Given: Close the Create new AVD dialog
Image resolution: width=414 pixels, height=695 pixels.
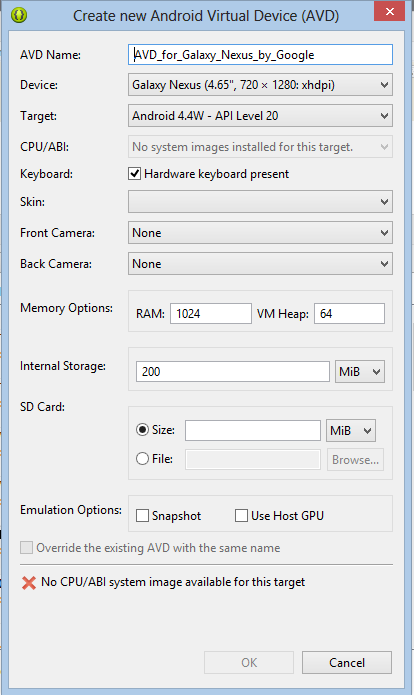Looking at the screenshot, I should coord(389,12).
